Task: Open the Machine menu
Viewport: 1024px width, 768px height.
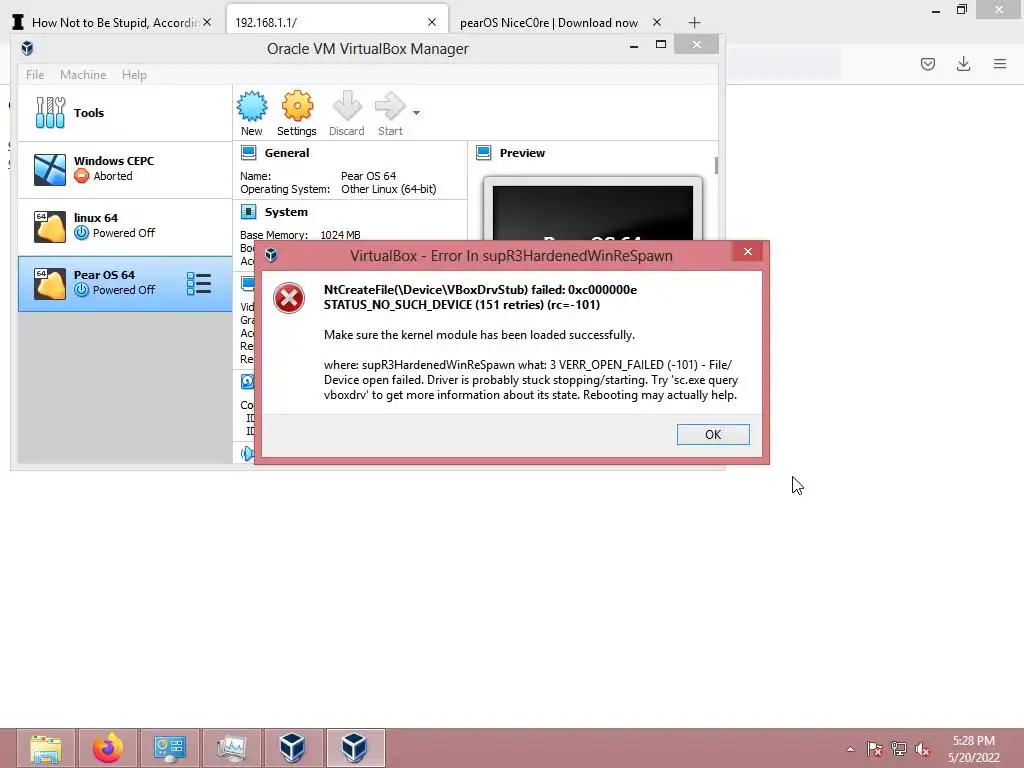Action: coord(83,74)
